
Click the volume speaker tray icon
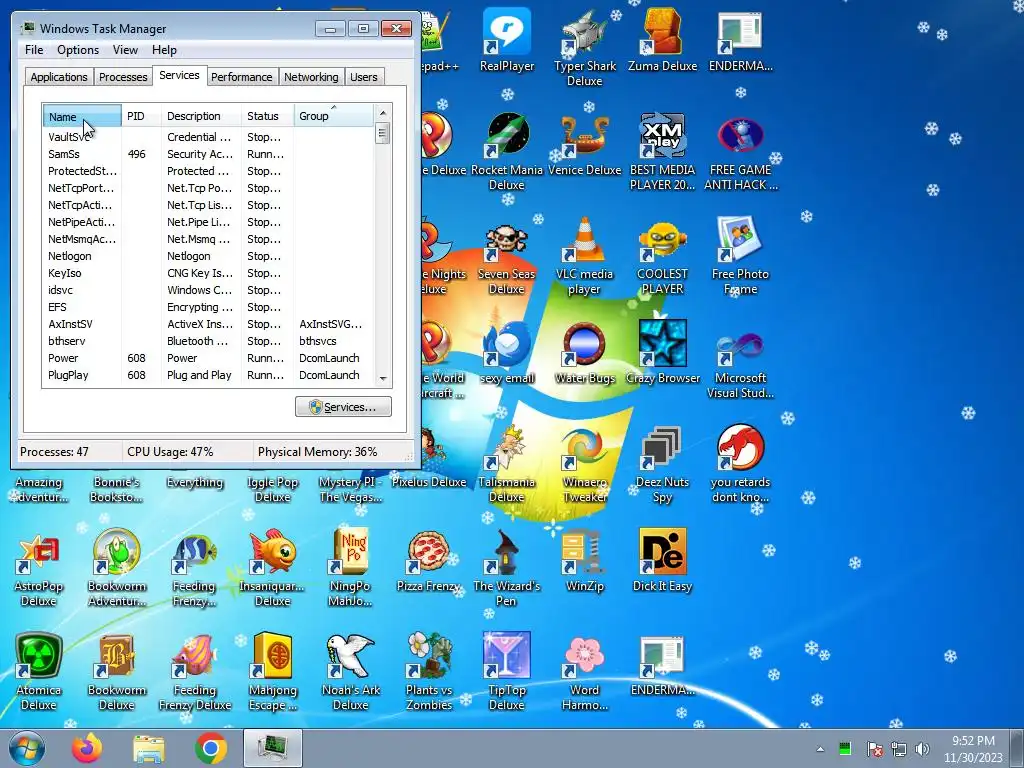[922, 749]
